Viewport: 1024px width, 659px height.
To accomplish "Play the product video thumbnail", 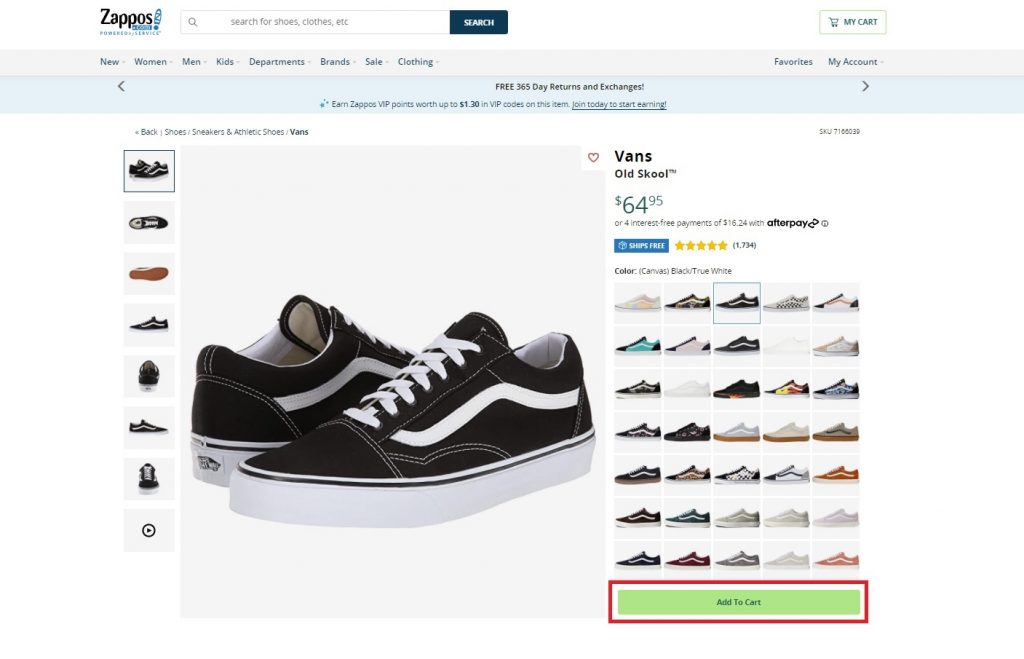I will (x=149, y=530).
